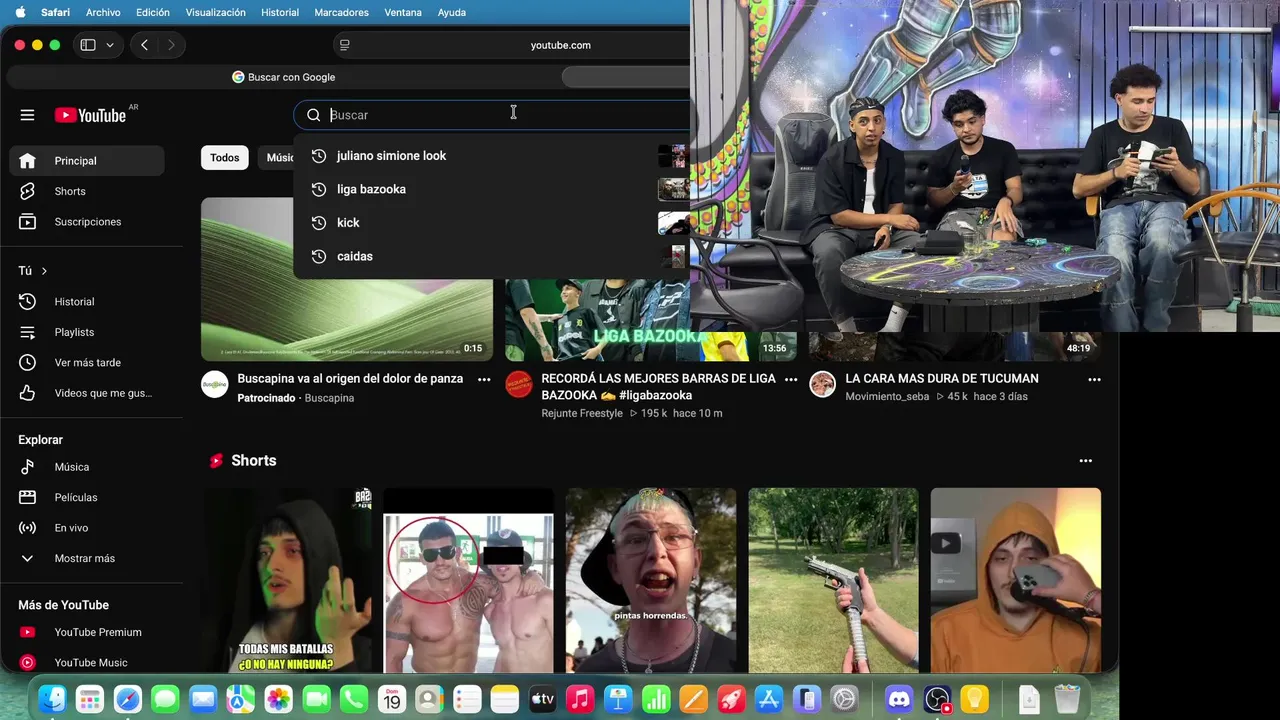The height and width of the screenshot is (720, 1280).
Task: Open options for La cara mas dura video
Action: [x=1094, y=379]
